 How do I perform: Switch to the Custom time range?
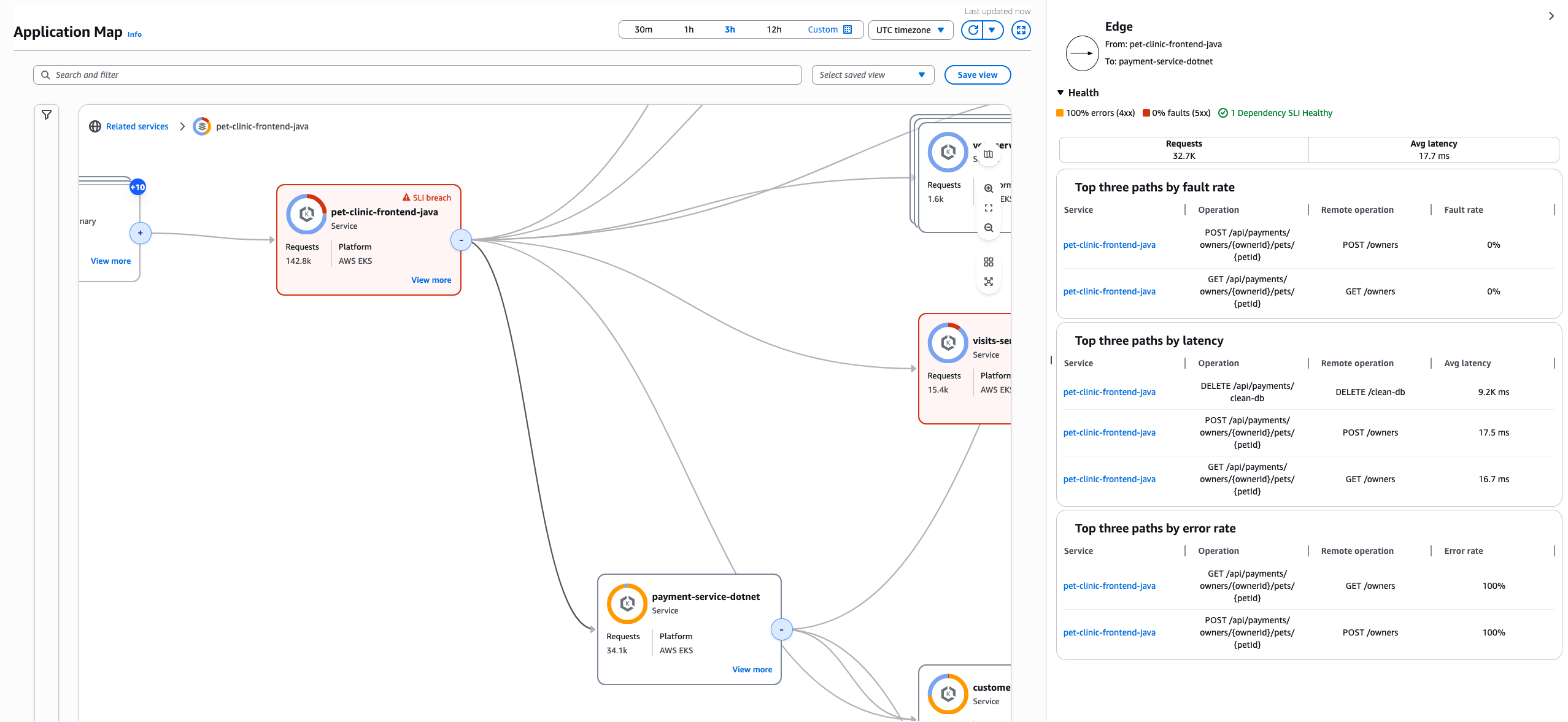tap(822, 29)
